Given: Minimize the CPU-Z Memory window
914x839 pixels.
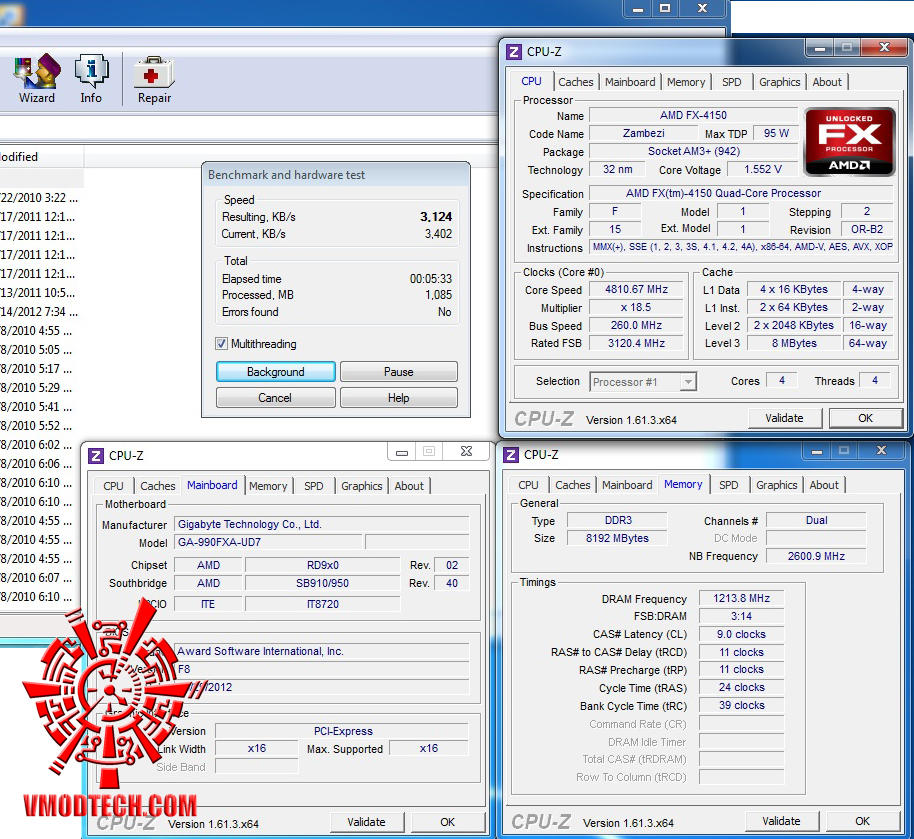Looking at the screenshot, I should click(x=816, y=451).
